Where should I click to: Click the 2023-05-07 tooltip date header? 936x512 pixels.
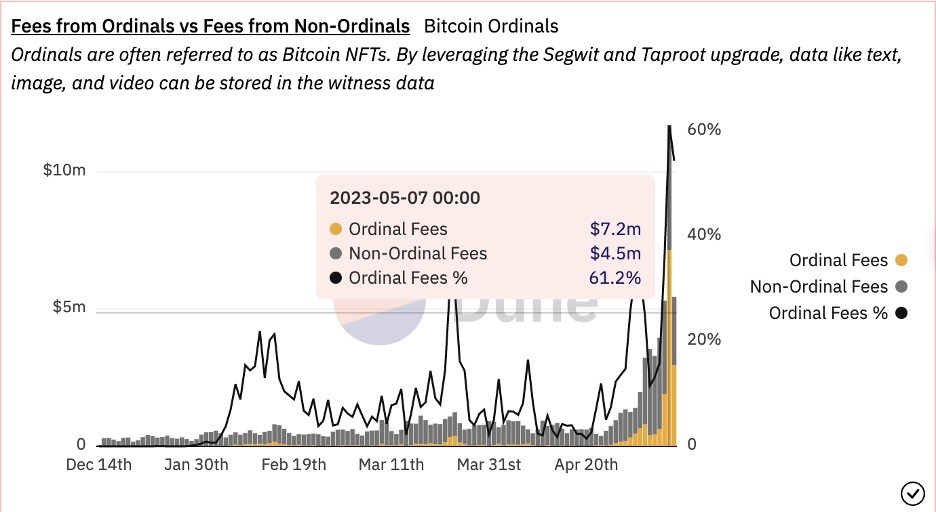pos(405,198)
